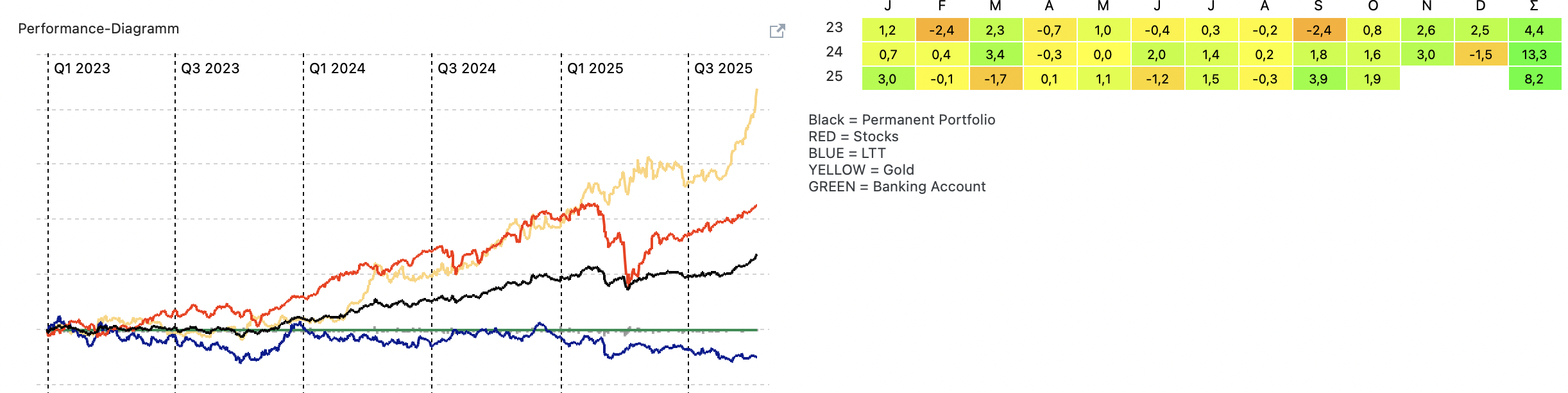Viewport: 1568px width, 393px height.
Task: Click the sum column header Σ
Action: click(x=1534, y=6)
